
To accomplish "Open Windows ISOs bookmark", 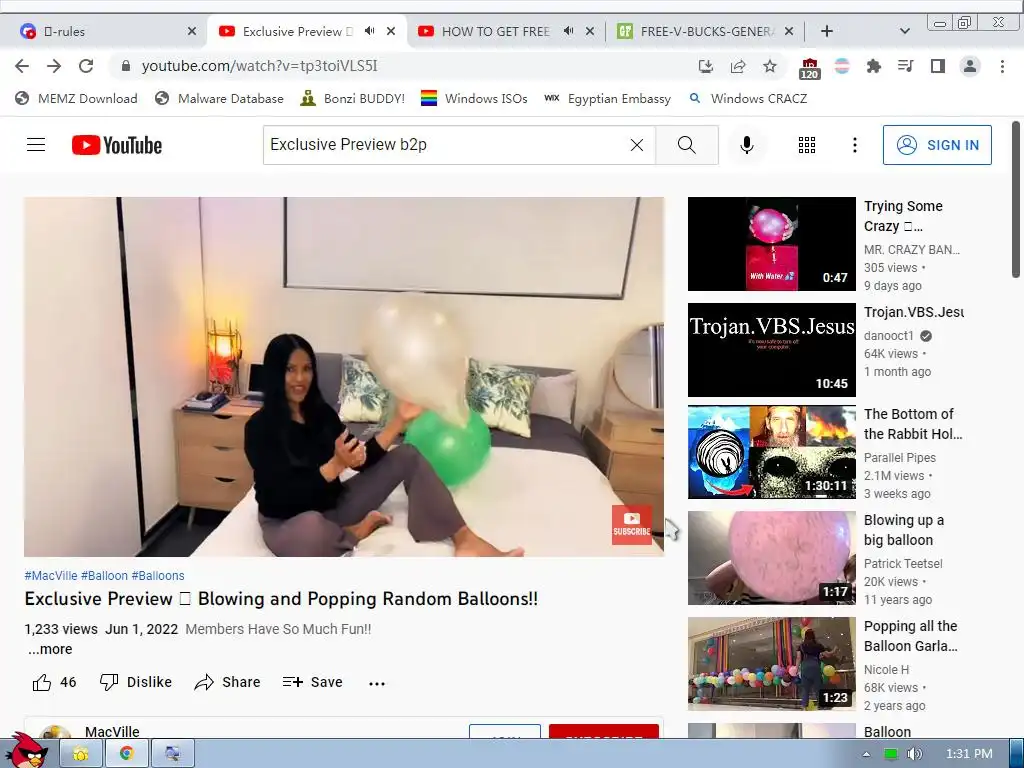I will (x=474, y=99).
